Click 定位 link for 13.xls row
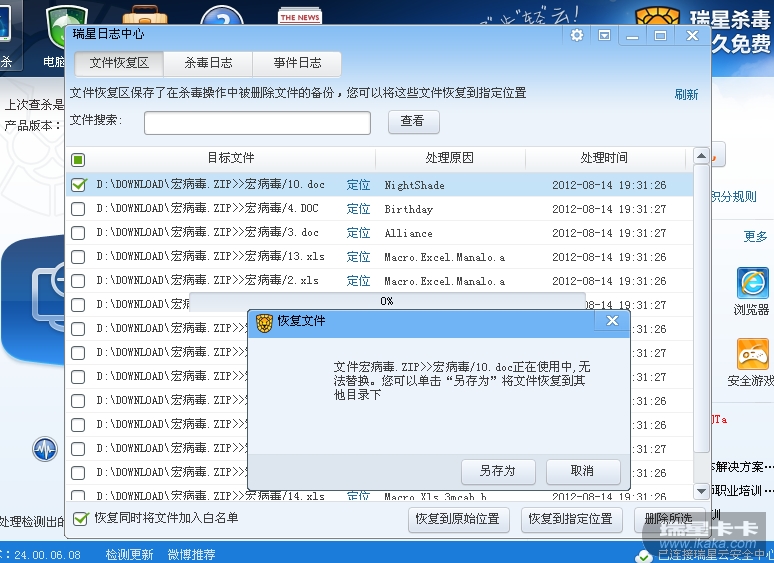The height and width of the screenshot is (563, 774). pyautogui.click(x=358, y=257)
